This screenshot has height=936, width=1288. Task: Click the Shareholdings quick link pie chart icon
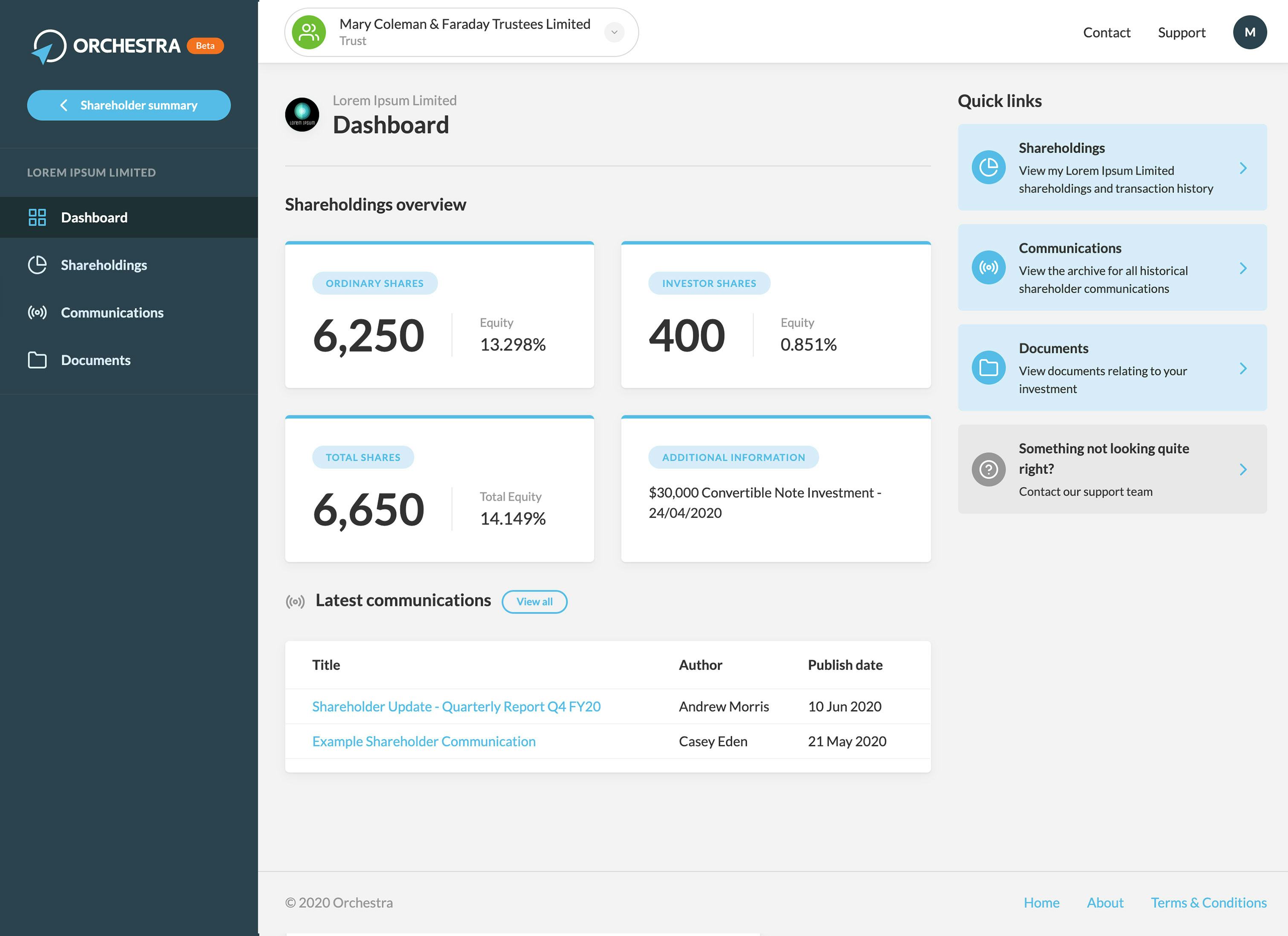pos(988,168)
